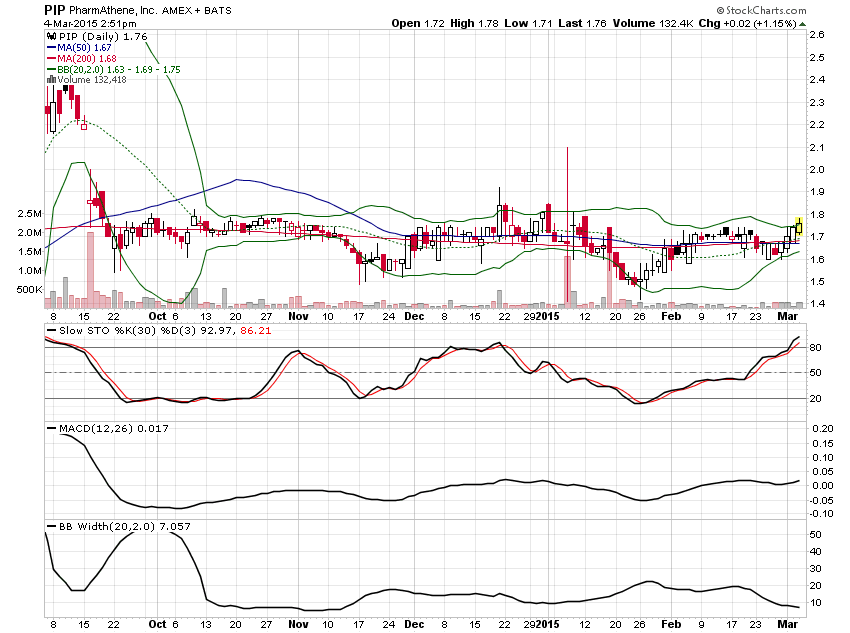Click the Nov date label under the price chart
The image size is (850, 633).
[x=298, y=316]
